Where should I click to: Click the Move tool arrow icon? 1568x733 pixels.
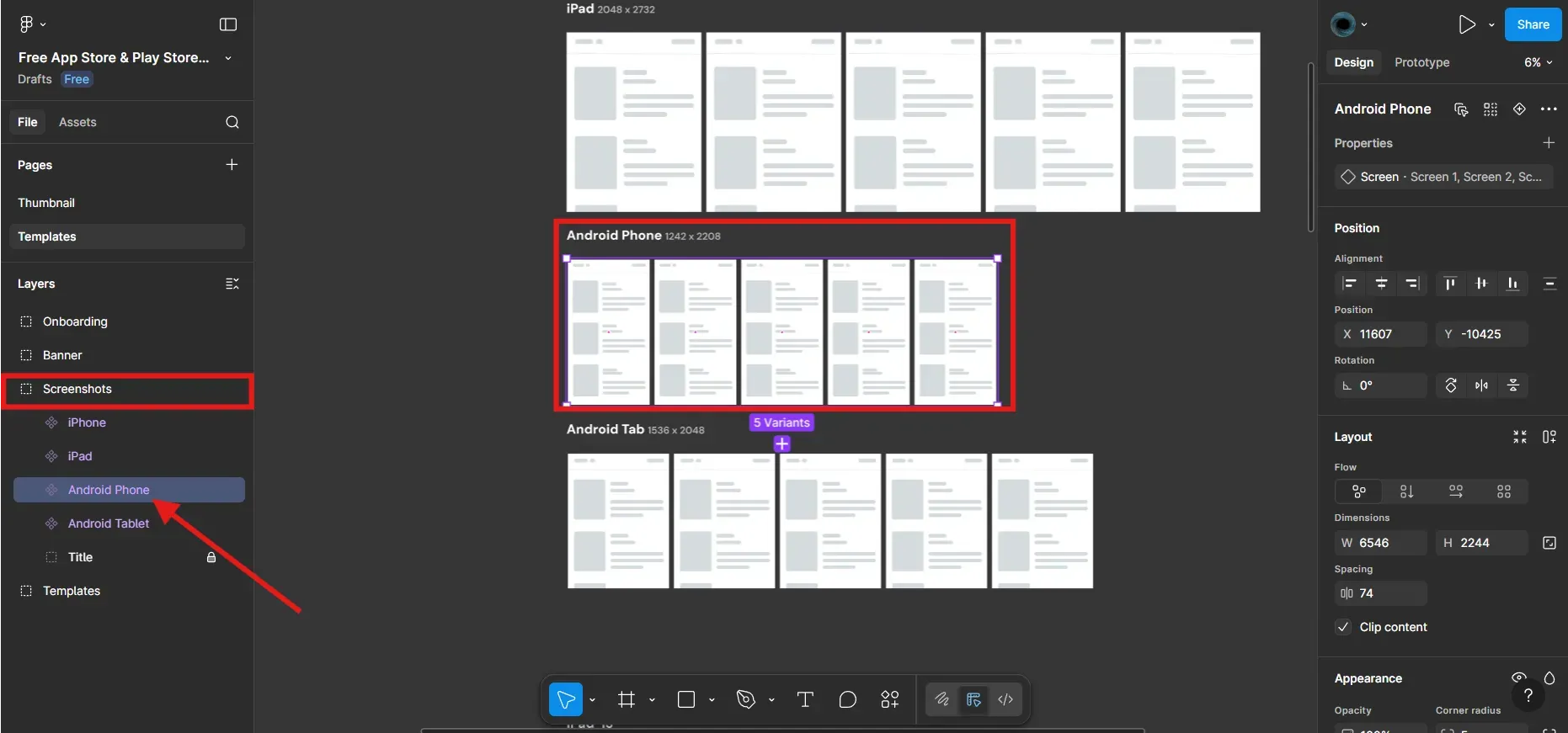(x=565, y=699)
